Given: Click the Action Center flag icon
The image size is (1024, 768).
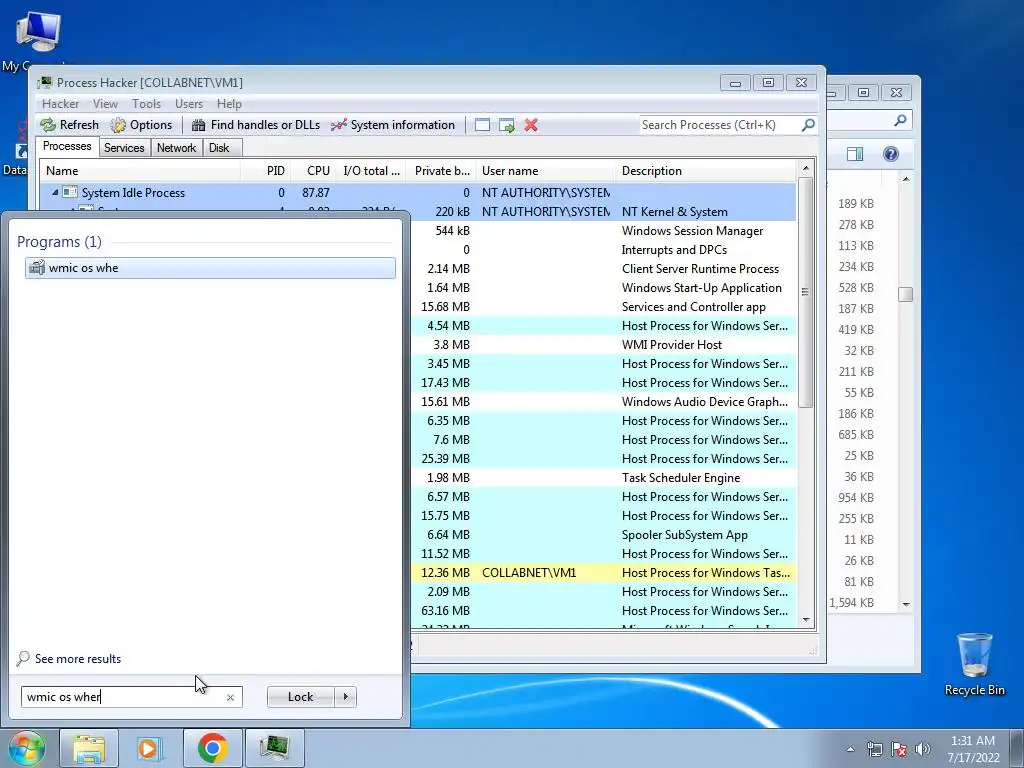Looking at the screenshot, I should click(899, 749).
